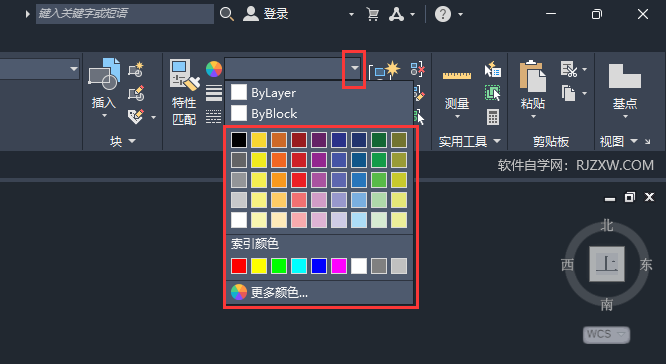Expand the 块 panel flyout arrow

pyautogui.click(x=132, y=141)
